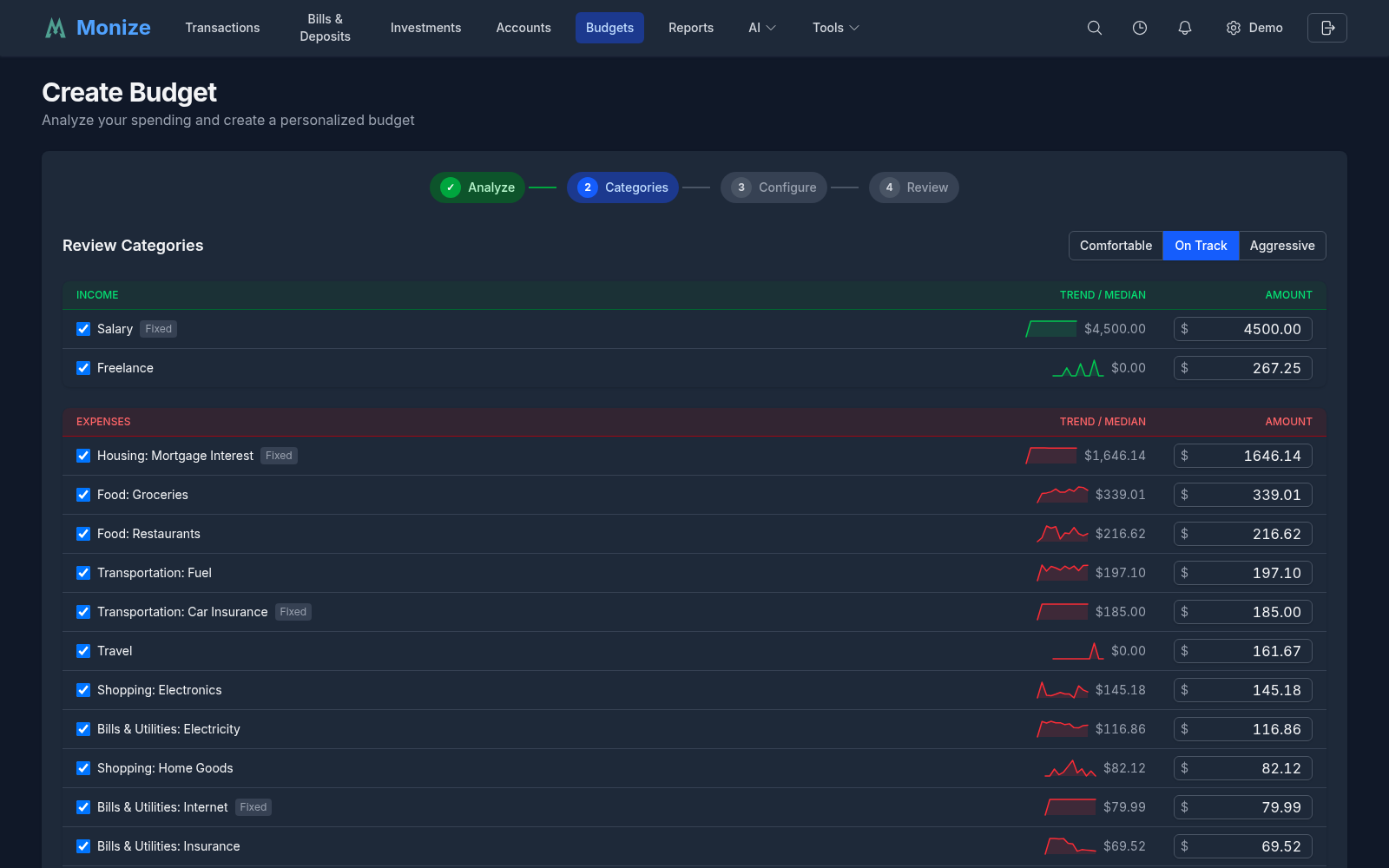
Task: Select the Categories step
Action: 622,187
